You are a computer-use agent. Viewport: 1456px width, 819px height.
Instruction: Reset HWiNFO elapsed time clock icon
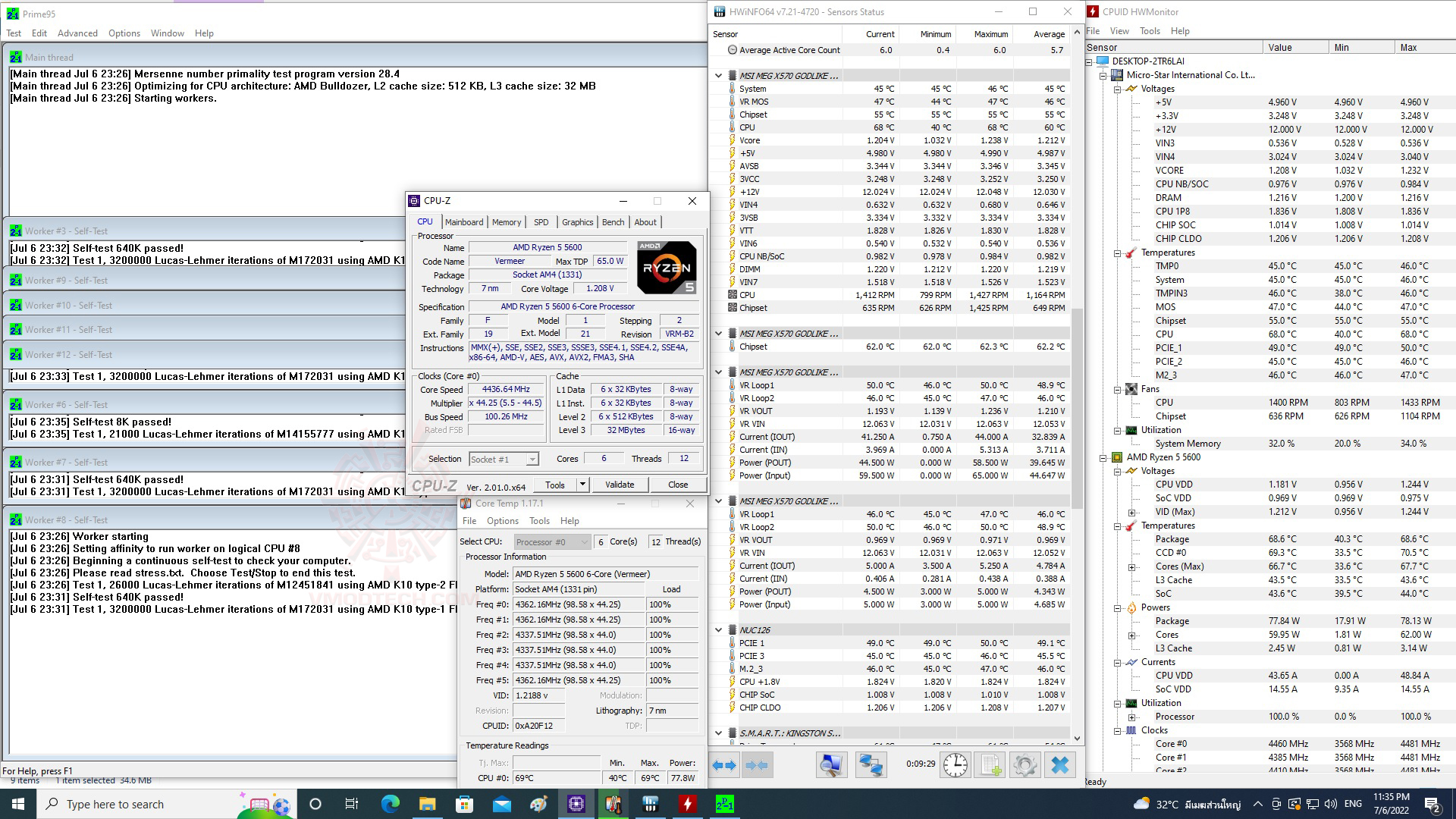(955, 765)
